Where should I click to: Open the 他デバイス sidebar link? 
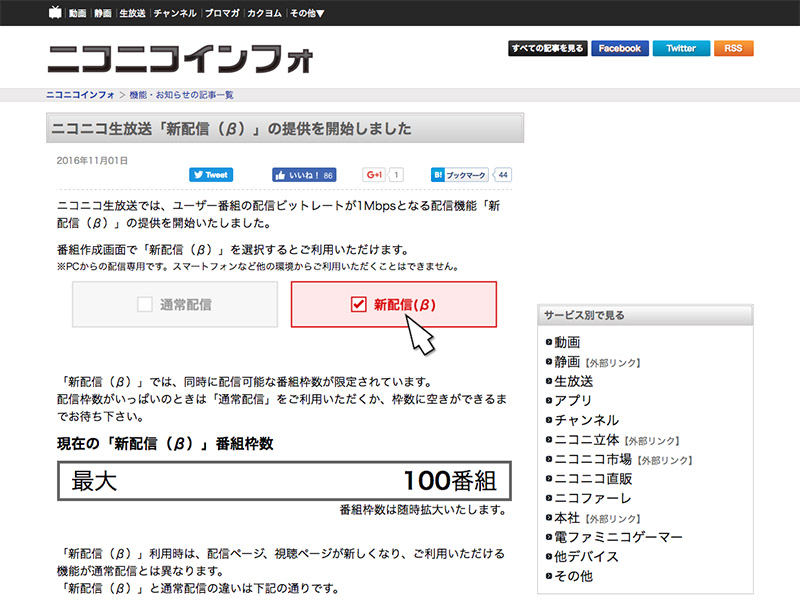[x=587, y=556]
